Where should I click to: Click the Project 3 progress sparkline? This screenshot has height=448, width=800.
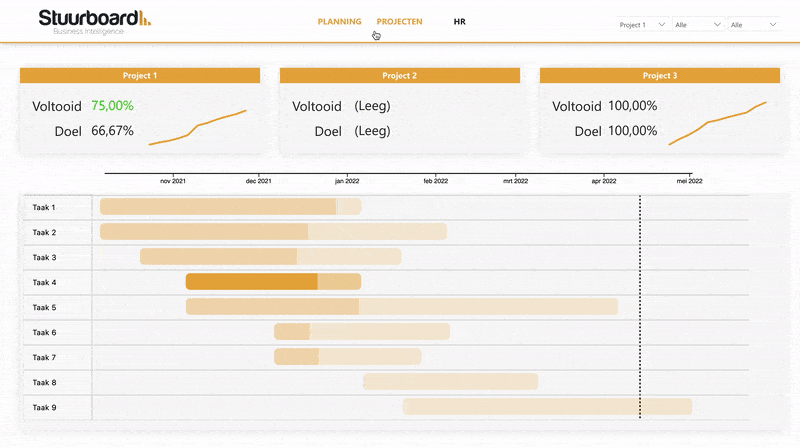coord(718,124)
